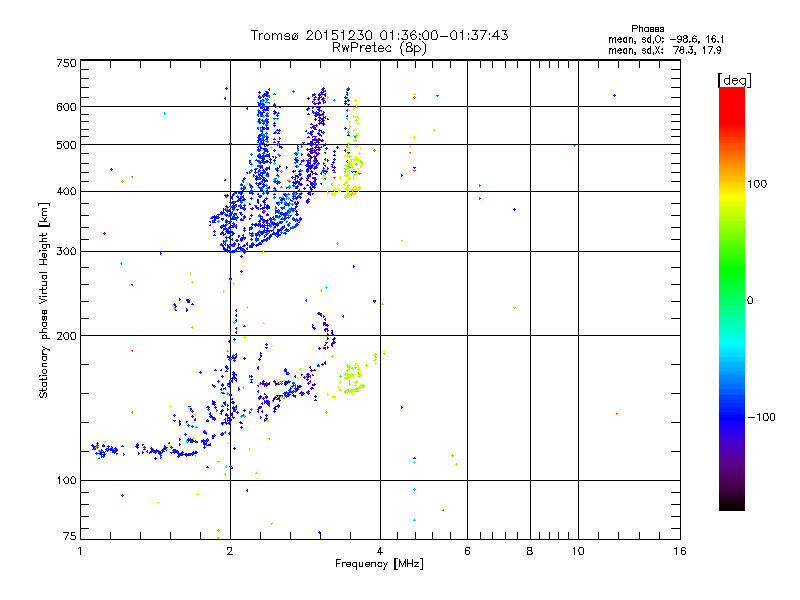This screenshot has height=600, width=800.
Task: Click the phase color bar
Action: coord(732,299)
